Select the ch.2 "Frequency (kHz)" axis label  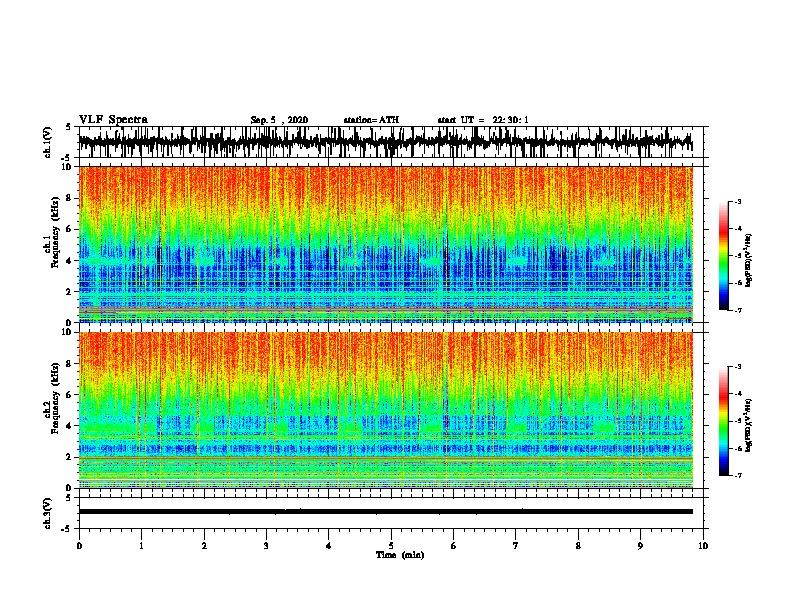coord(55,398)
